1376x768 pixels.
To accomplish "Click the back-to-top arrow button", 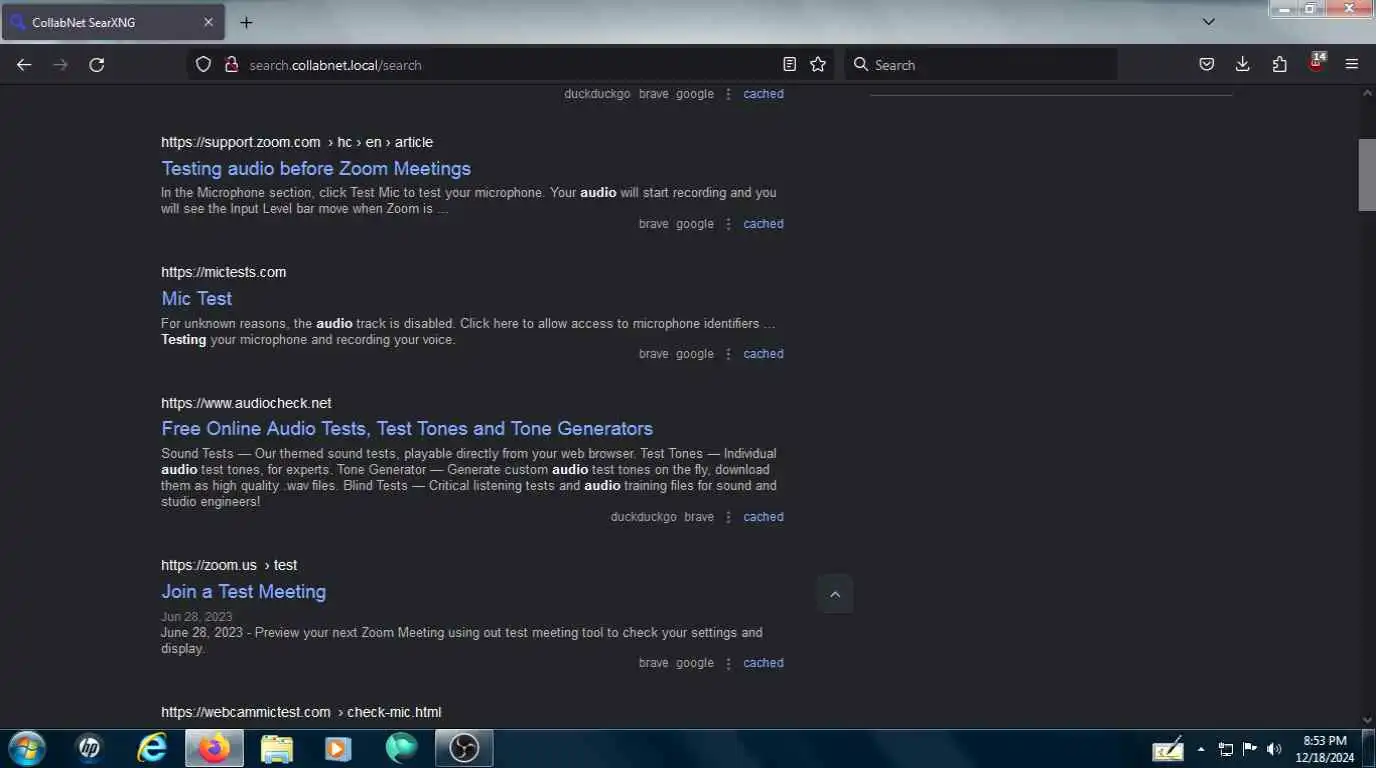I will tap(835, 594).
